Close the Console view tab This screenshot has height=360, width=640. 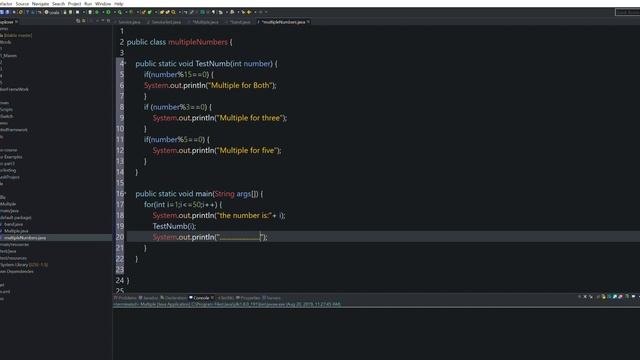click(x=212, y=298)
